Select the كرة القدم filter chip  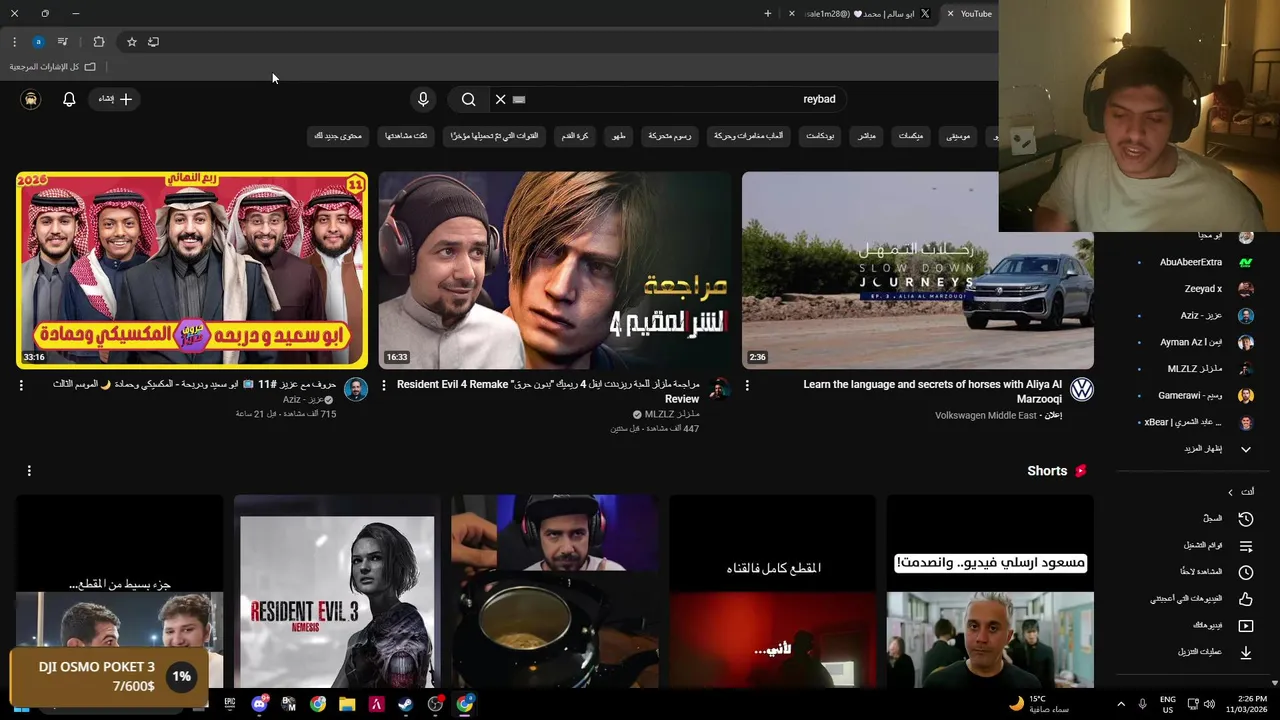coord(576,135)
